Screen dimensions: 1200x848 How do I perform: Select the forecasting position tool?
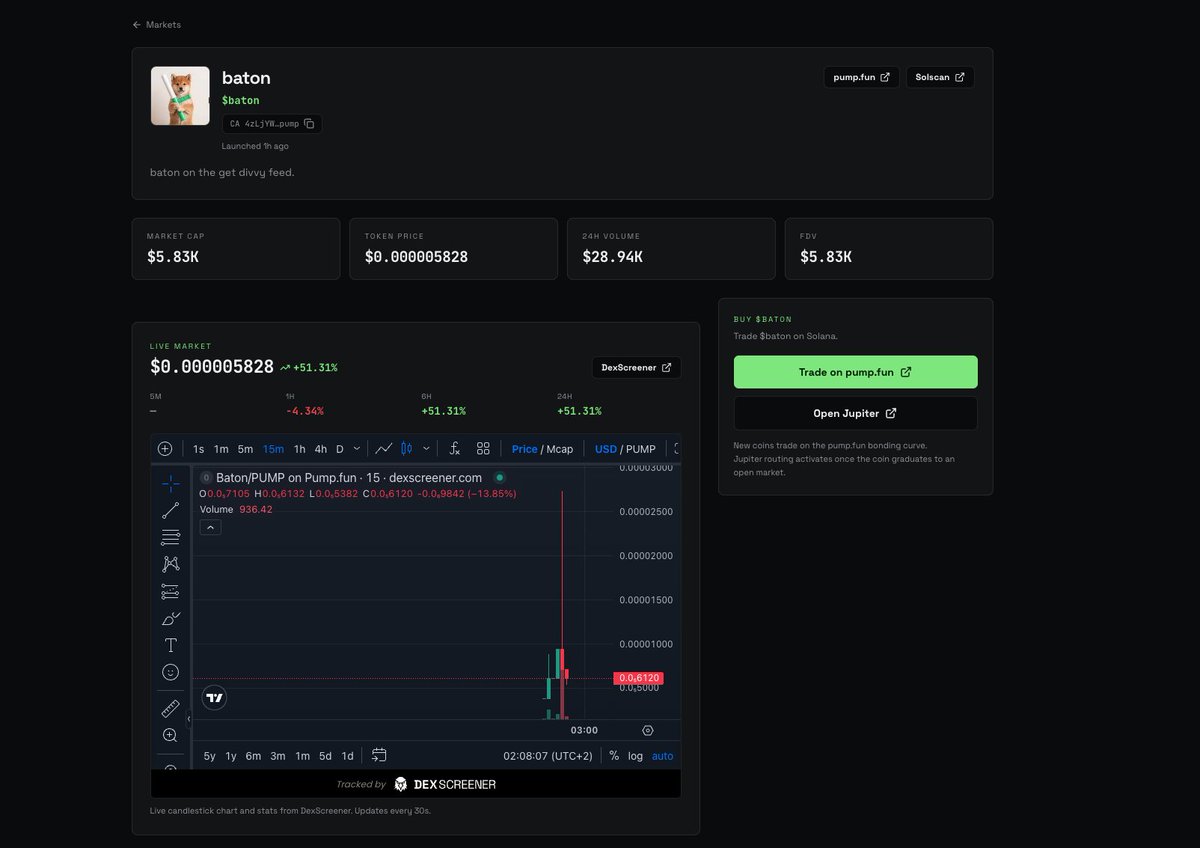coord(170,592)
